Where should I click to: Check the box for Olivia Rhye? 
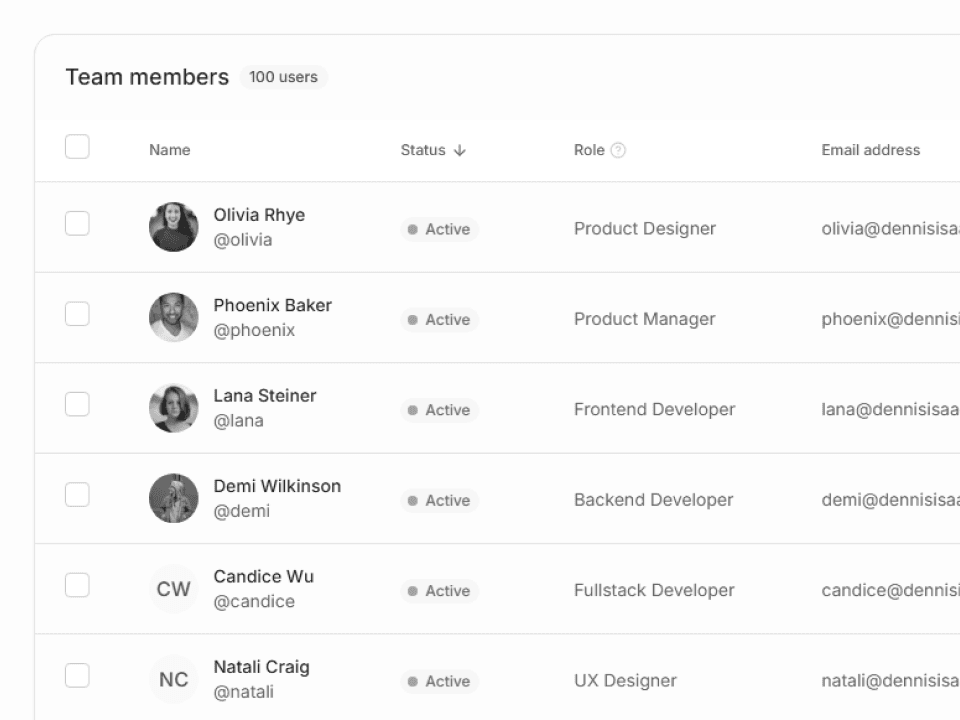[77, 223]
